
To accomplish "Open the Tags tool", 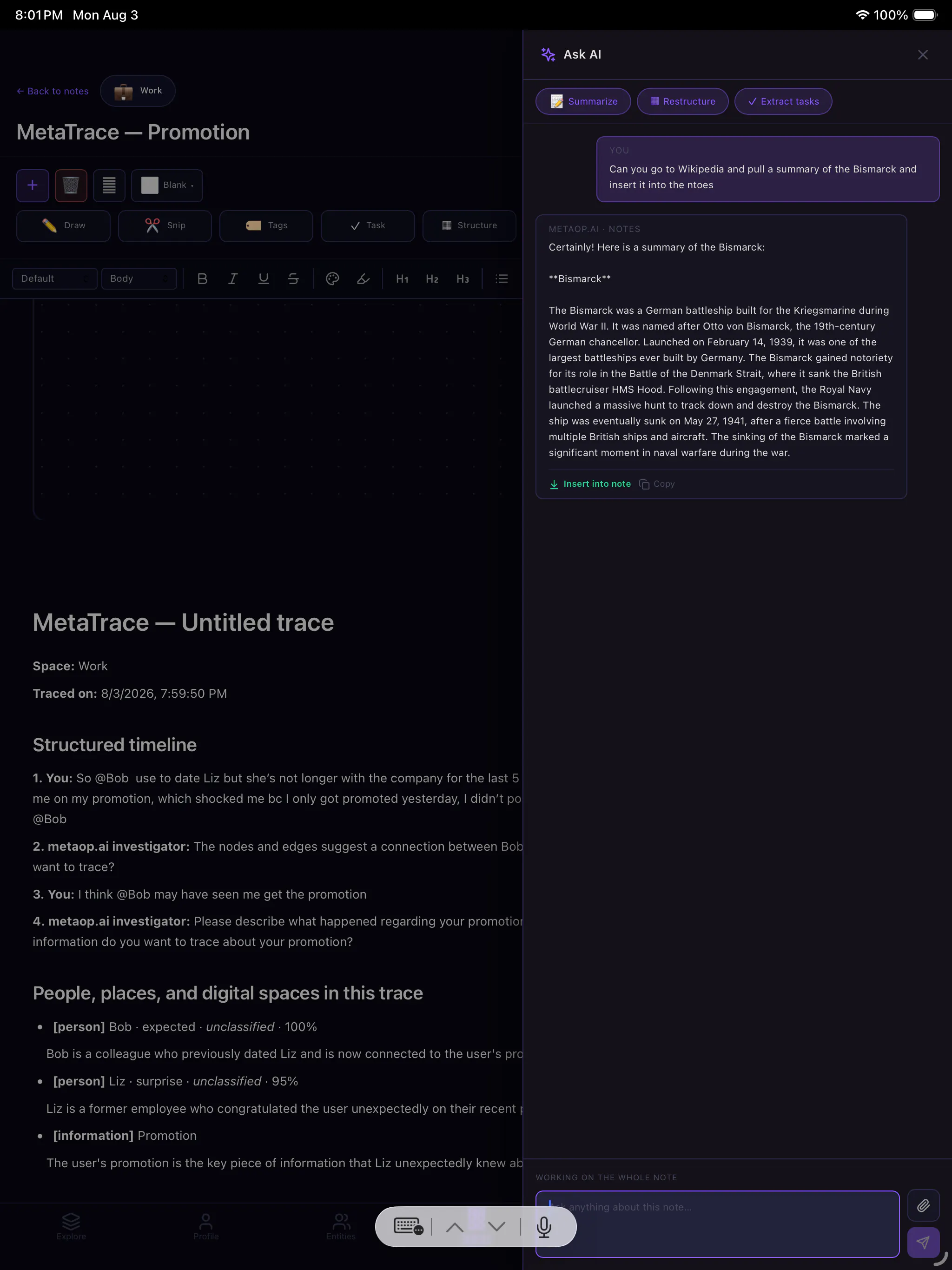I will click(x=266, y=225).
